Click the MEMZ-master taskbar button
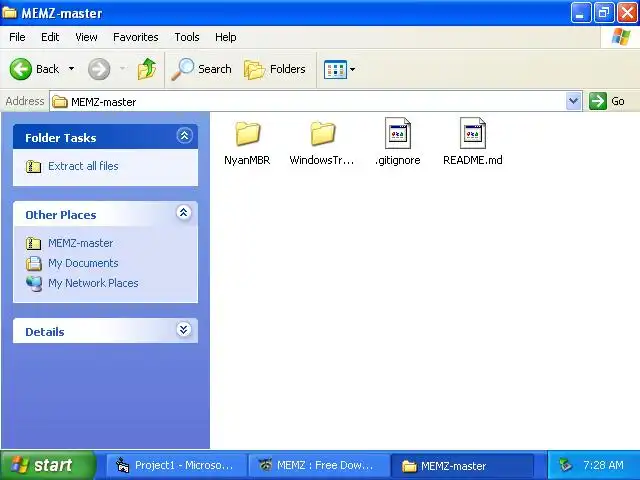The height and width of the screenshot is (480, 640). pyautogui.click(x=462, y=465)
